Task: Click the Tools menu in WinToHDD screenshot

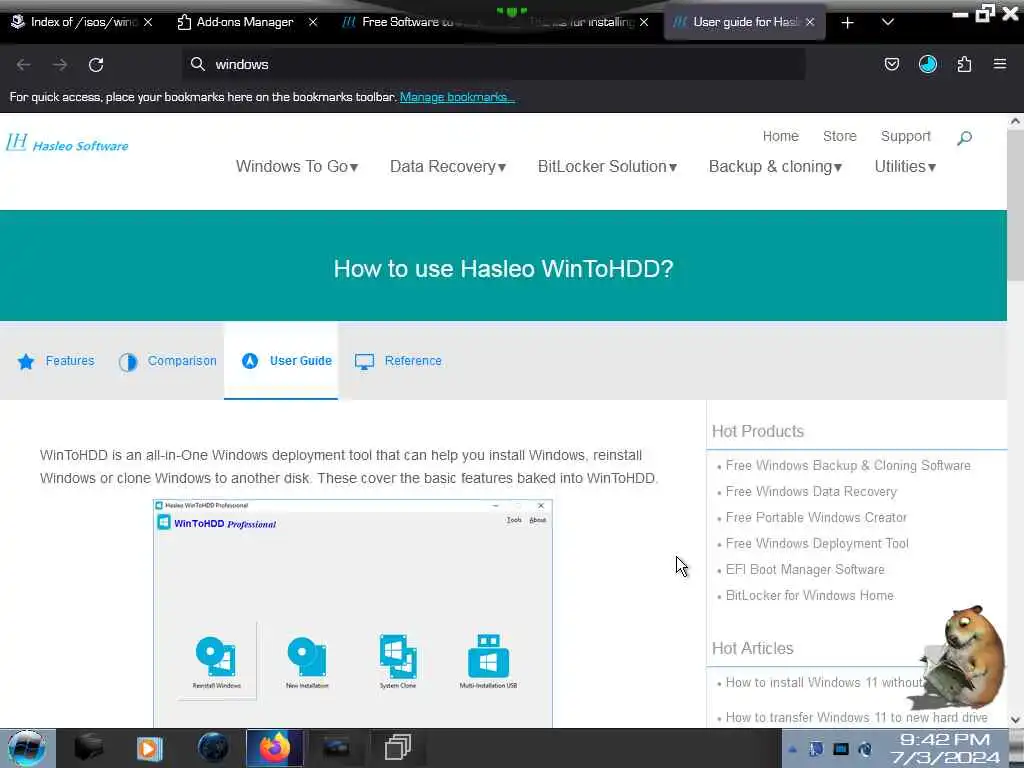Action: pyautogui.click(x=514, y=520)
